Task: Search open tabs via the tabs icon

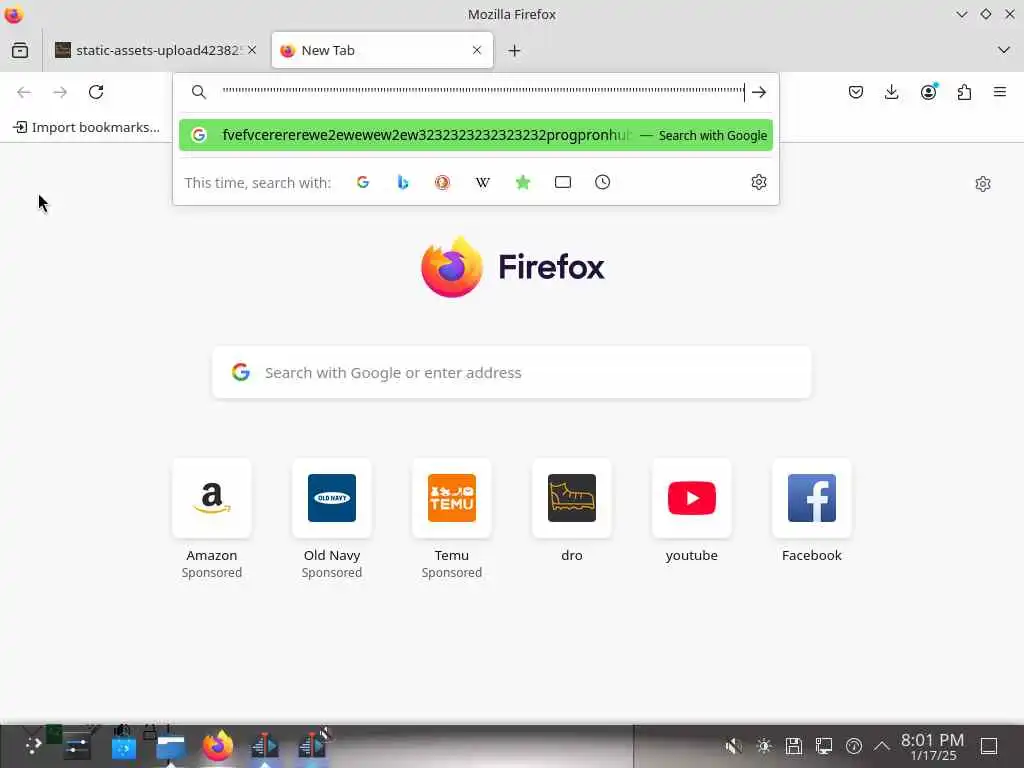Action: click(563, 182)
